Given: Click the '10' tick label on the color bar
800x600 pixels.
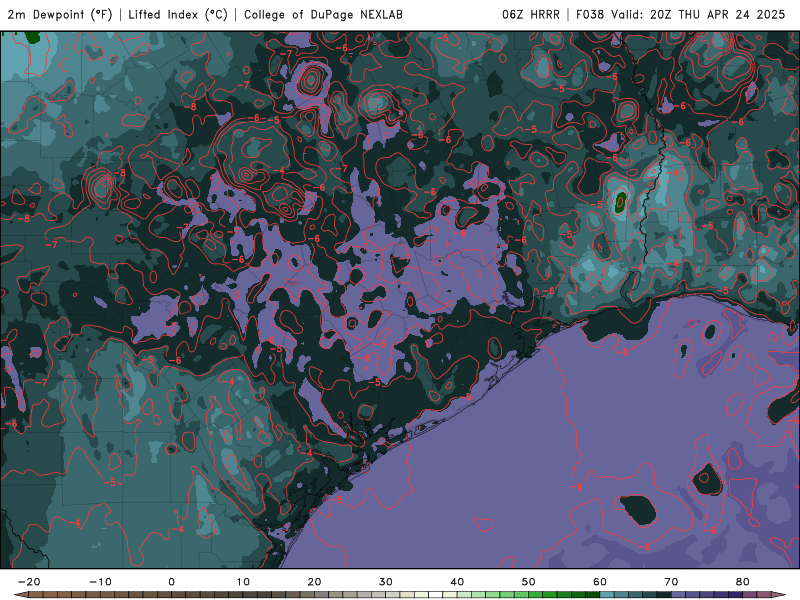Looking at the screenshot, I should pos(243,582).
